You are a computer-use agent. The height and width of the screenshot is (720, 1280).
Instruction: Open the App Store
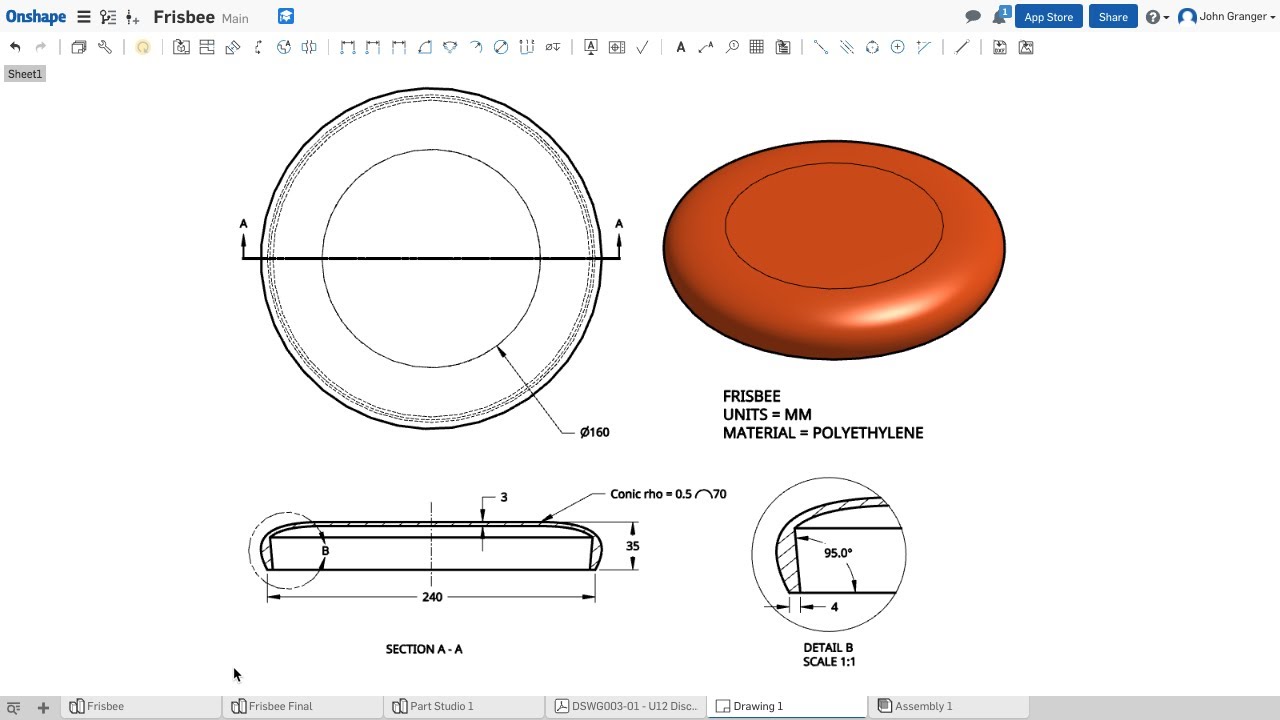1048,16
